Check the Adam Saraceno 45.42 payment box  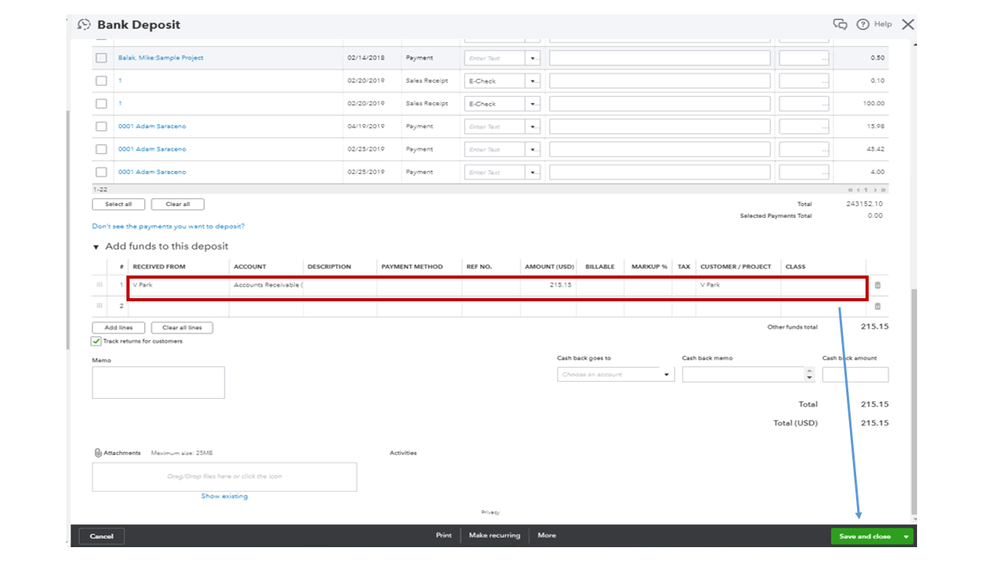pos(101,149)
